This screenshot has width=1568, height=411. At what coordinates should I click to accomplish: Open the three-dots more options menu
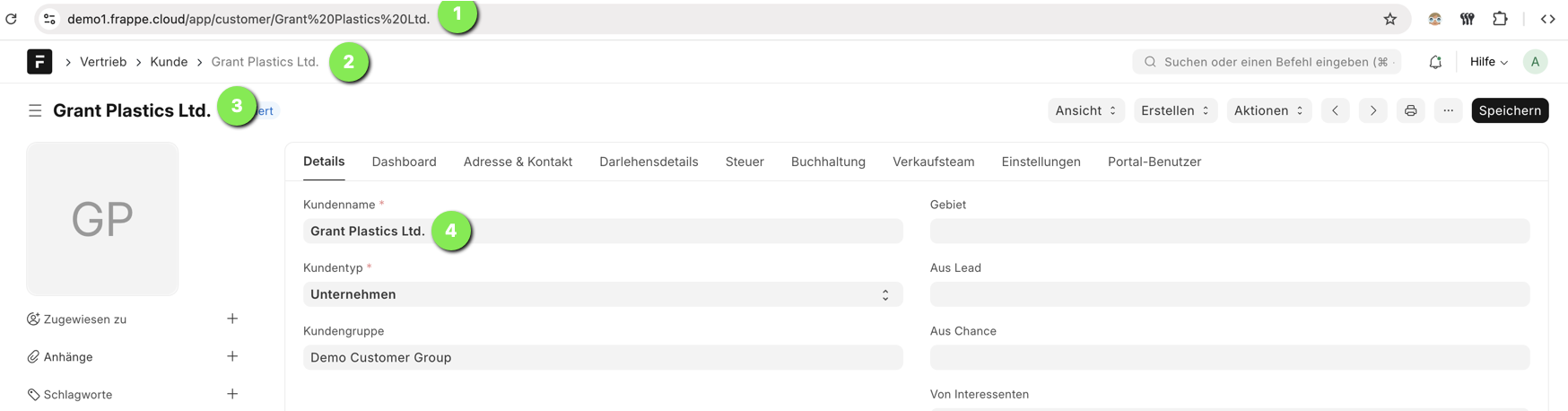tap(1448, 110)
